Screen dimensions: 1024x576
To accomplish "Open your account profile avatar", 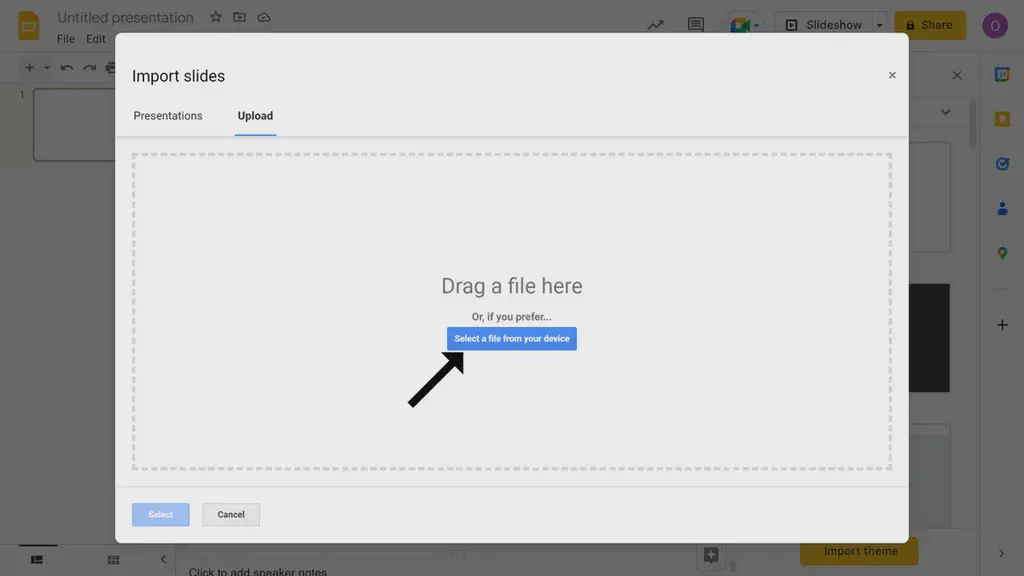I will [x=995, y=25].
